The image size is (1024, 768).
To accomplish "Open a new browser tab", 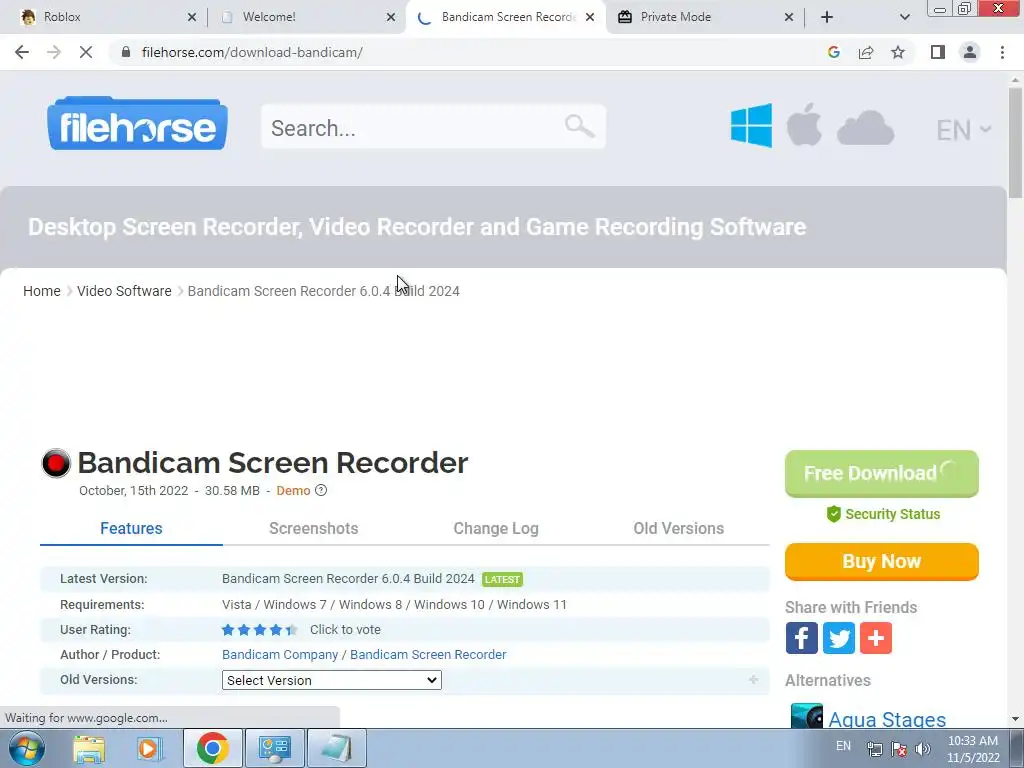I will (x=827, y=17).
